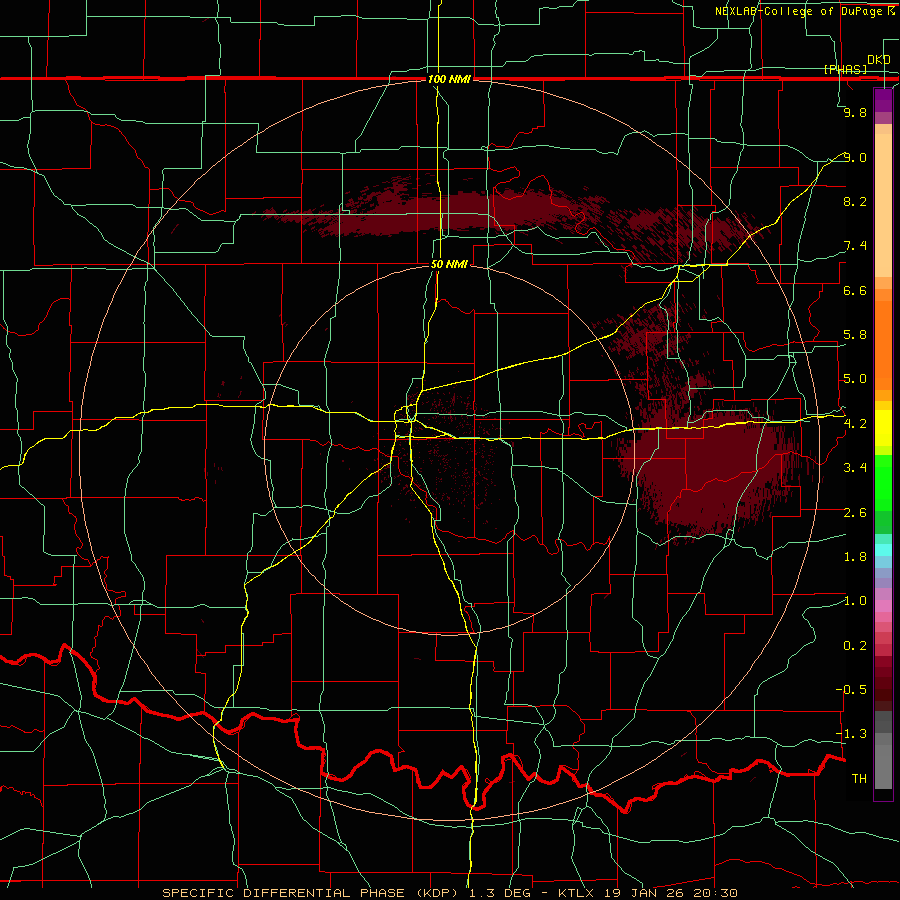
Task: Click the 5.0 scale value
Action: click(855, 379)
